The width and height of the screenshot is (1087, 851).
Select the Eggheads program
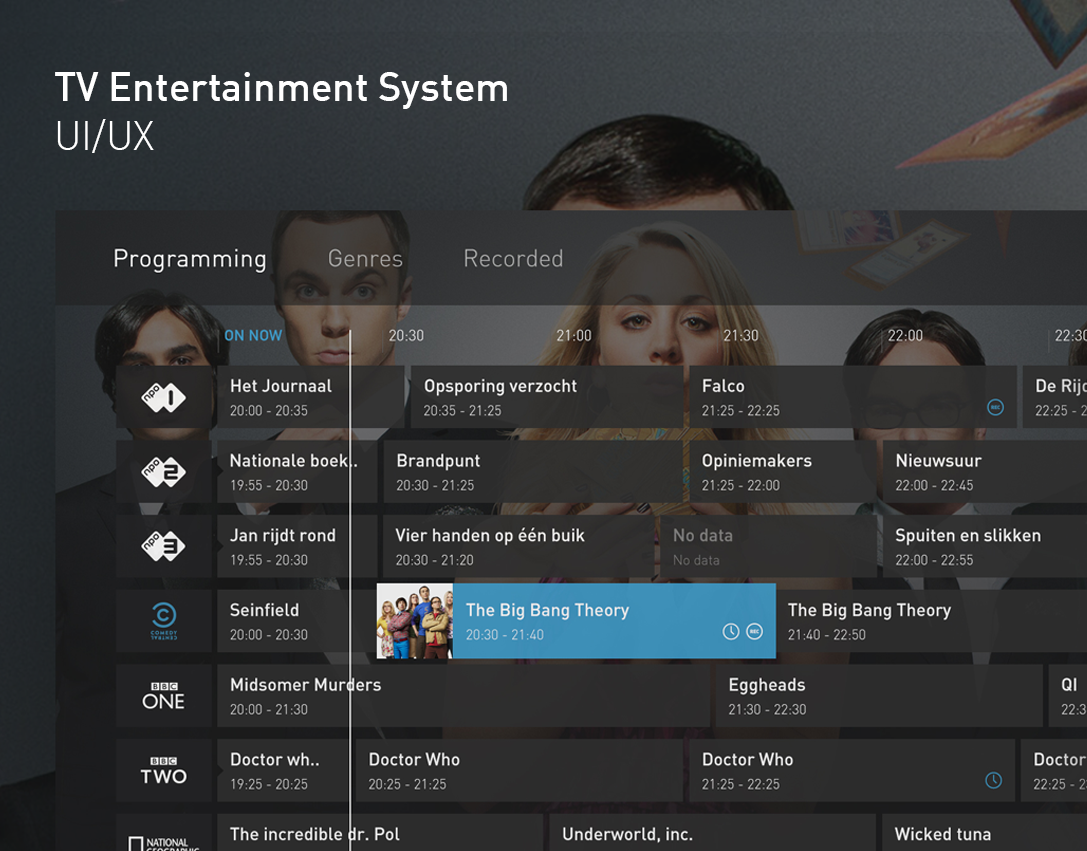[x=879, y=696]
